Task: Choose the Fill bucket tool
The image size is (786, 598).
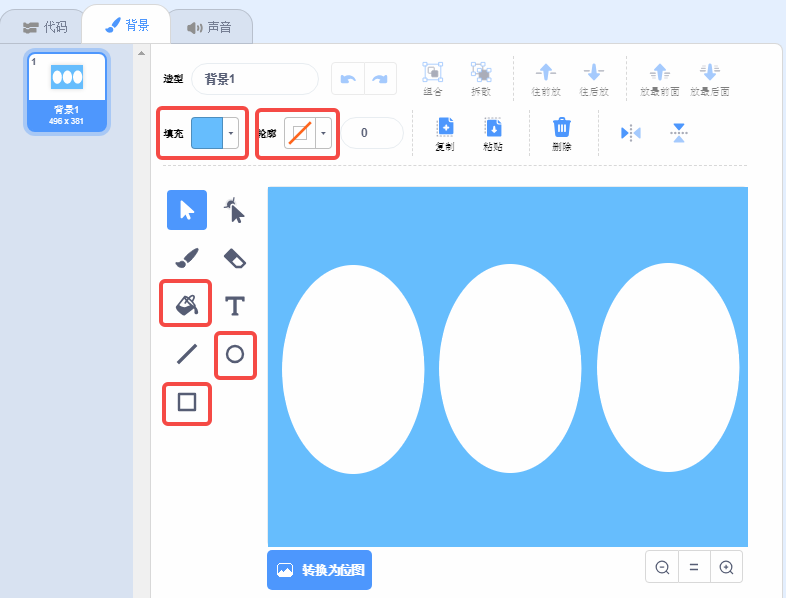Action: (186, 304)
